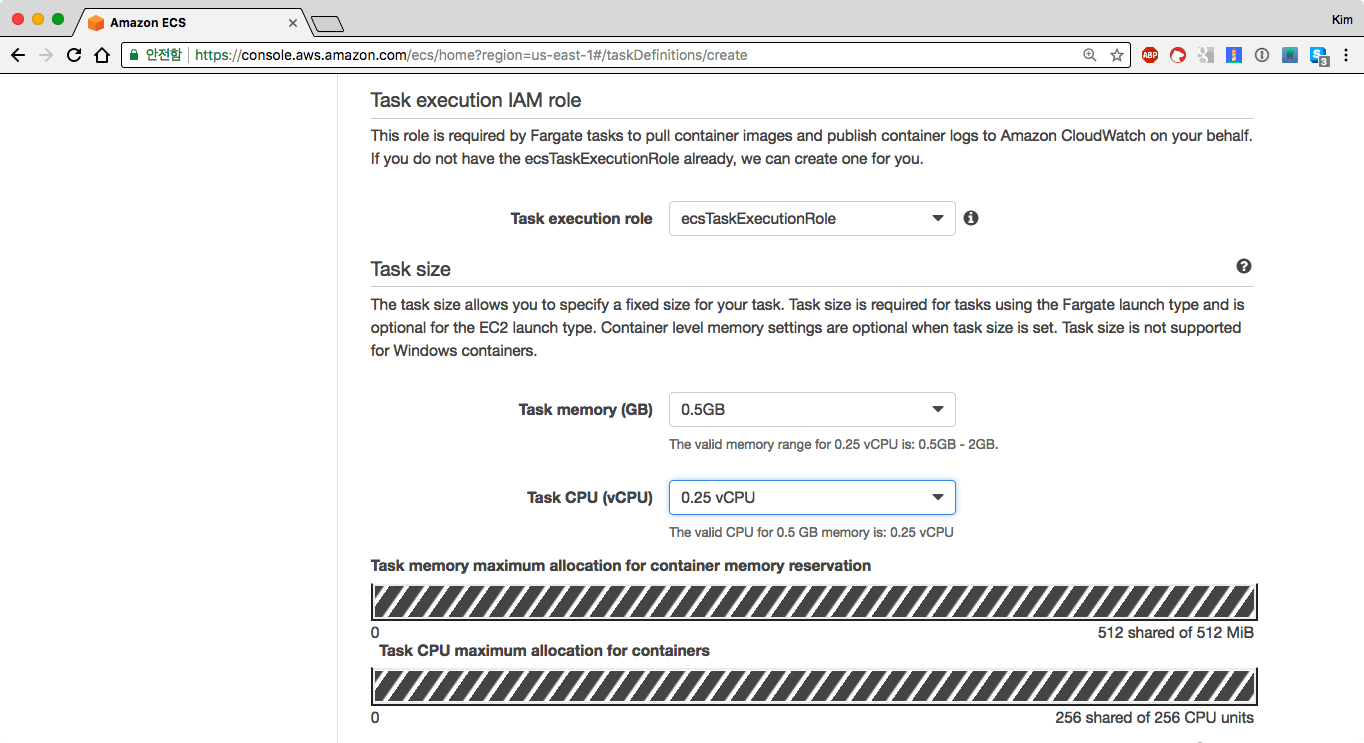The width and height of the screenshot is (1364, 743).
Task: Click the info icon beside Task execution role
Action: pyautogui.click(x=970, y=218)
